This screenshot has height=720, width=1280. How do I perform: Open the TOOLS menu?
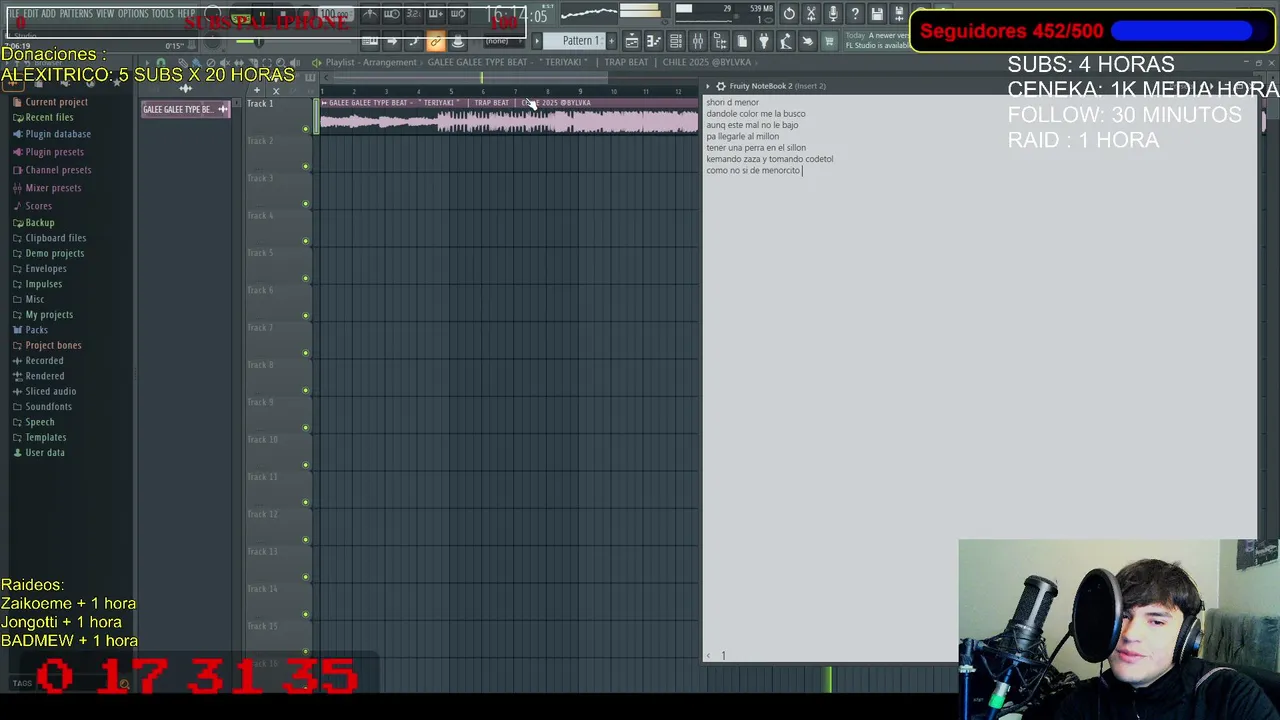coord(162,14)
